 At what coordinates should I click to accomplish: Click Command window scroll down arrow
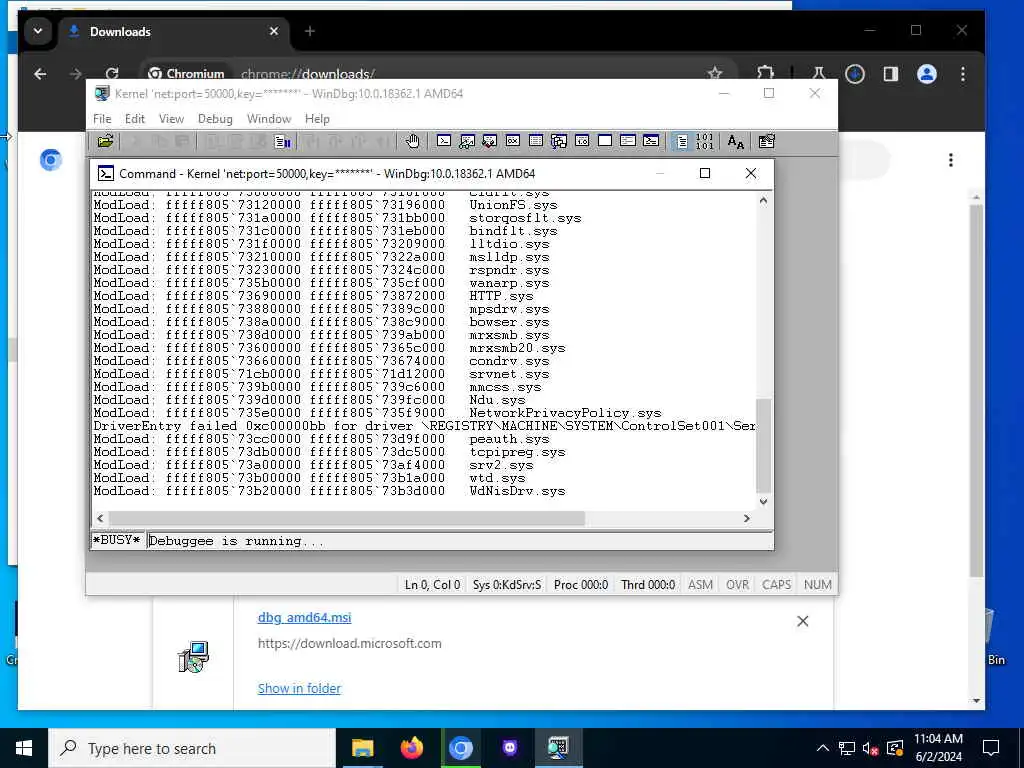coord(763,502)
